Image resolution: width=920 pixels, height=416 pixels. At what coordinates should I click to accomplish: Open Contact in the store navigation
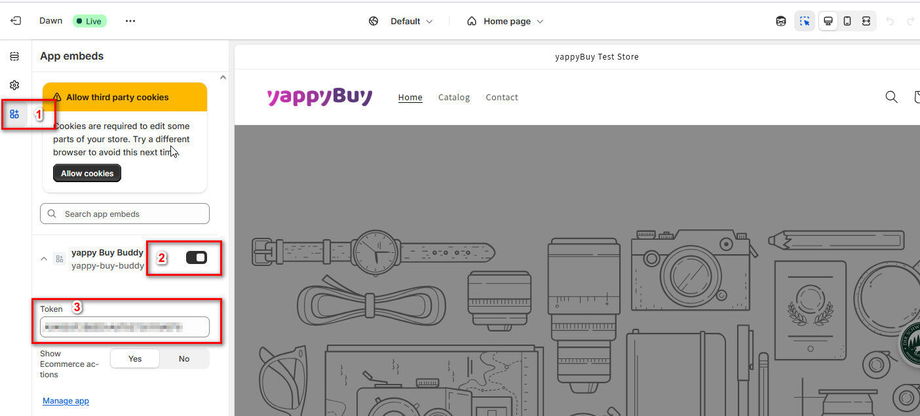click(x=502, y=97)
